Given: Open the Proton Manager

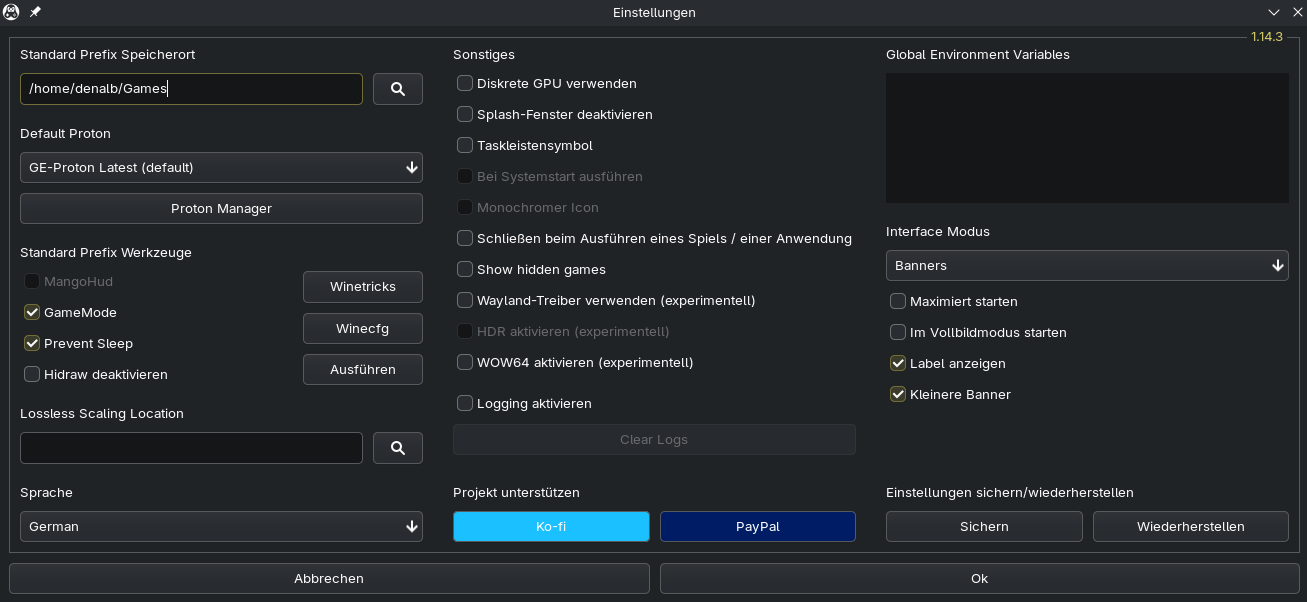Looking at the screenshot, I should (x=221, y=208).
